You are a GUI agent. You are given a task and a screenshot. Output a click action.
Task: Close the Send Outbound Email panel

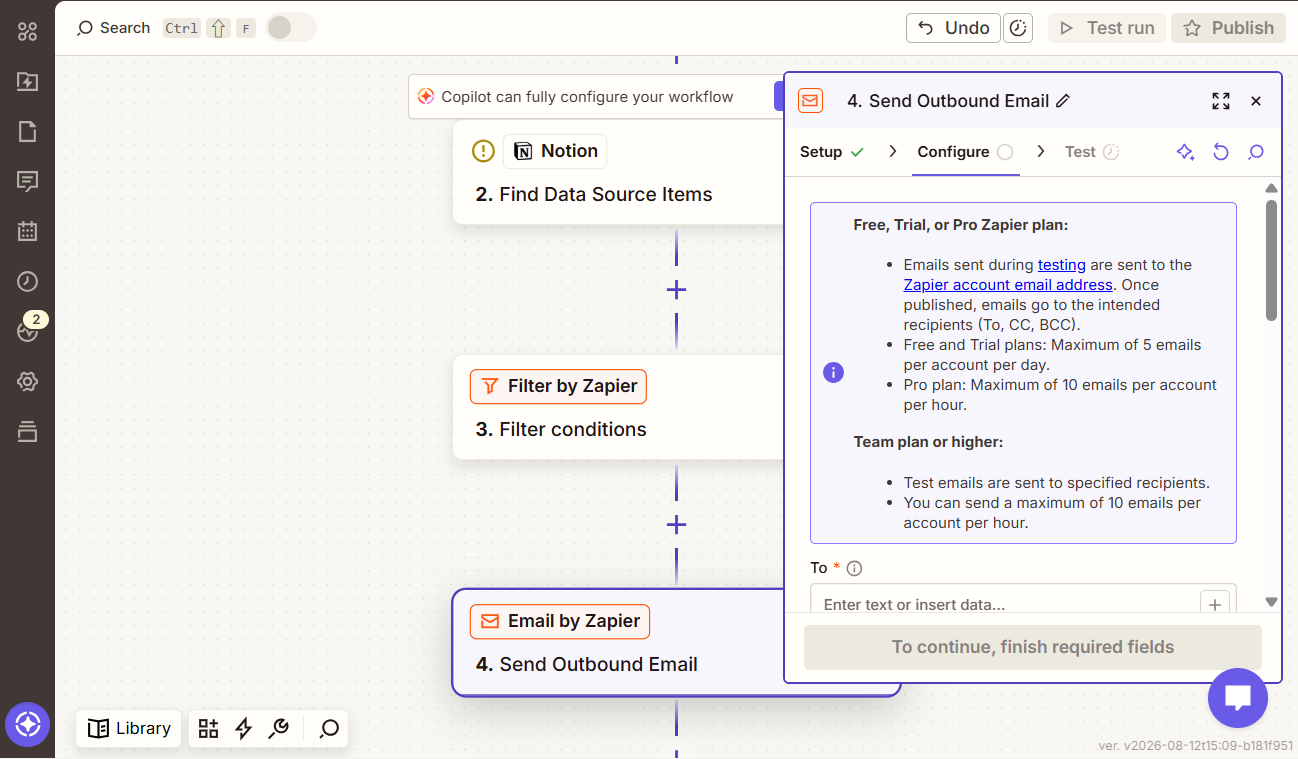coord(1256,101)
